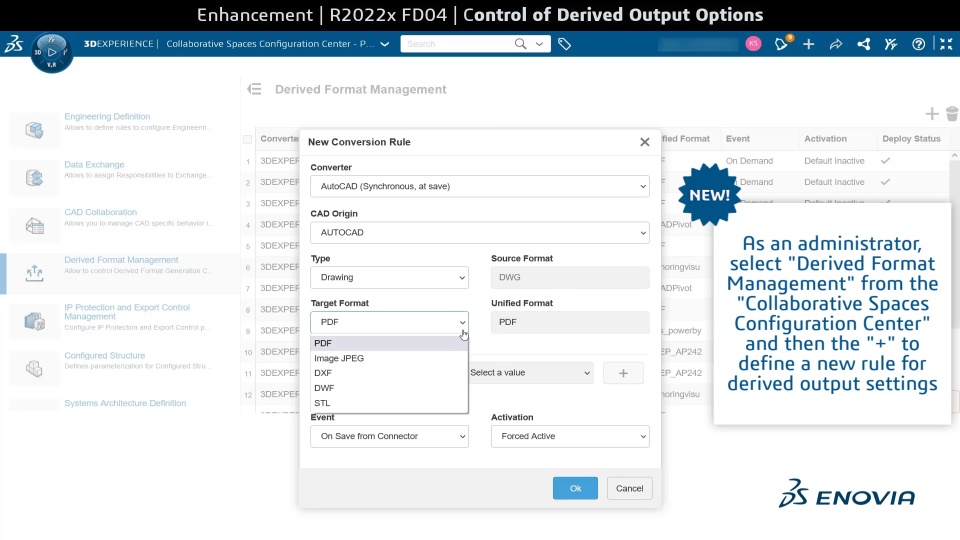
Task: Click the tag icon in the top bar
Action: pyautogui.click(x=564, y=44)
